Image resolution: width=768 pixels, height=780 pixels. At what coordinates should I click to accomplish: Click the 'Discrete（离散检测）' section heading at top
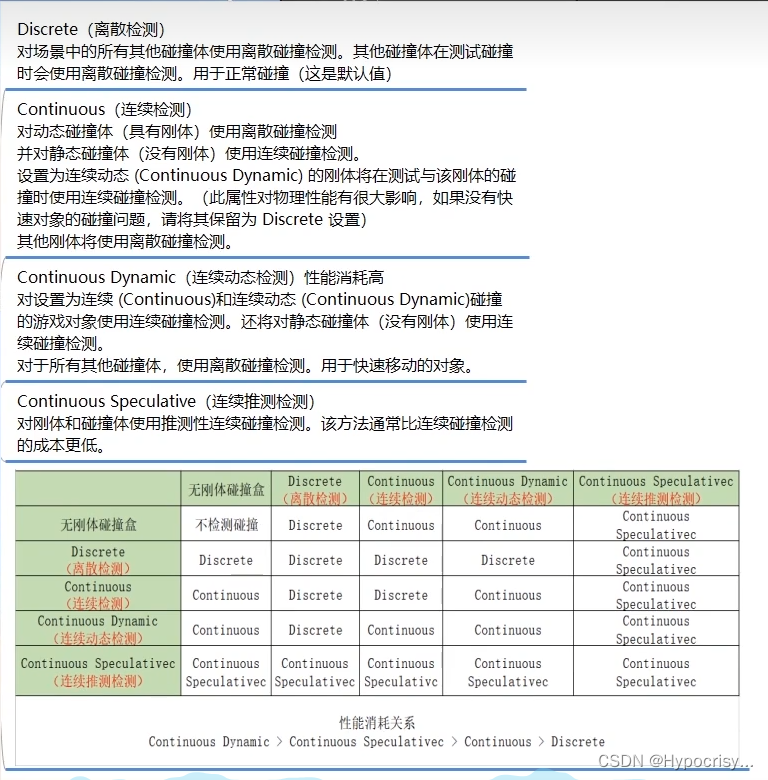[91, 29]
